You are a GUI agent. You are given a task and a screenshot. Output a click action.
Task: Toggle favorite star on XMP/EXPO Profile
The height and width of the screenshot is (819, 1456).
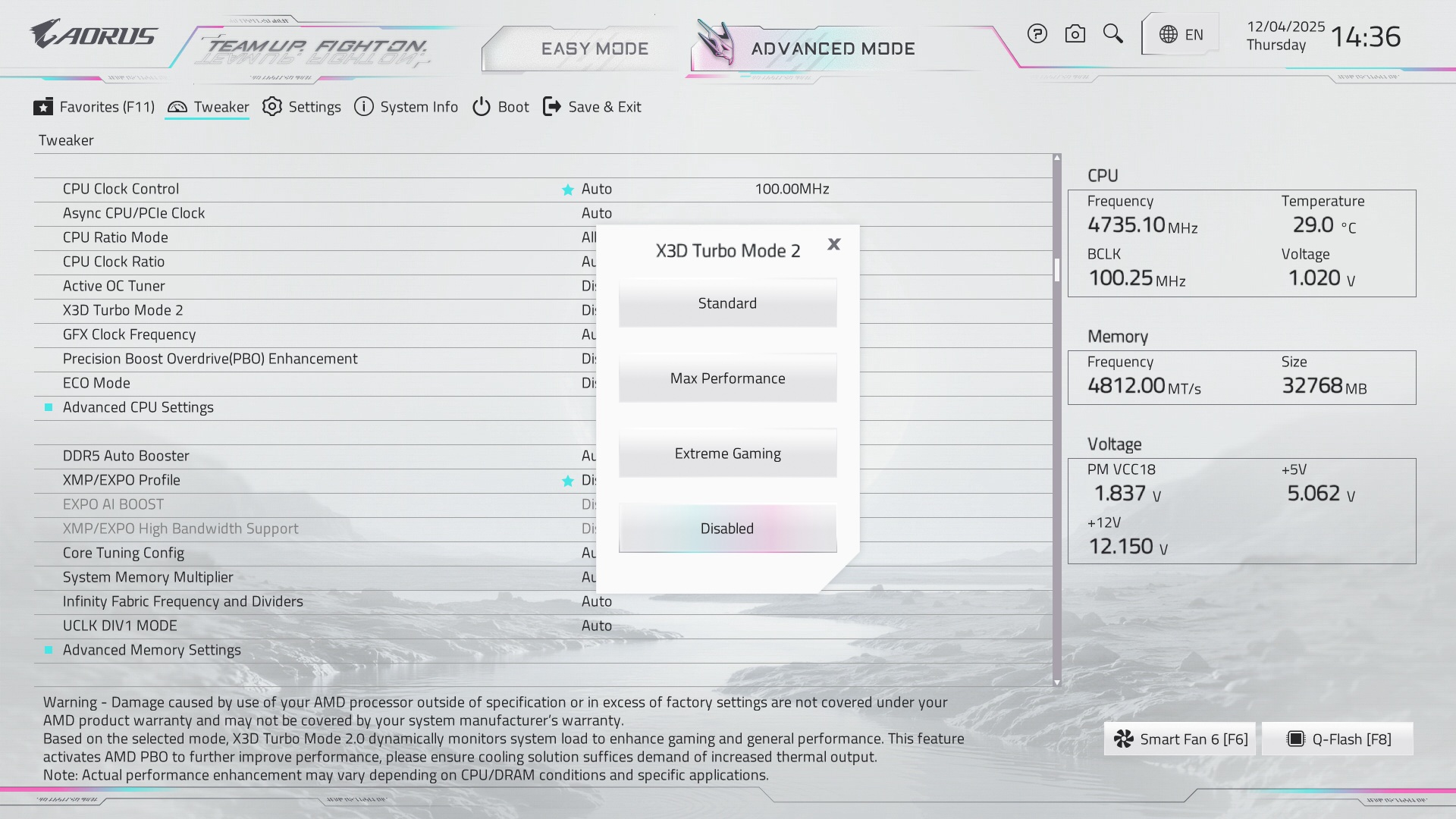(x=567, y=481)
